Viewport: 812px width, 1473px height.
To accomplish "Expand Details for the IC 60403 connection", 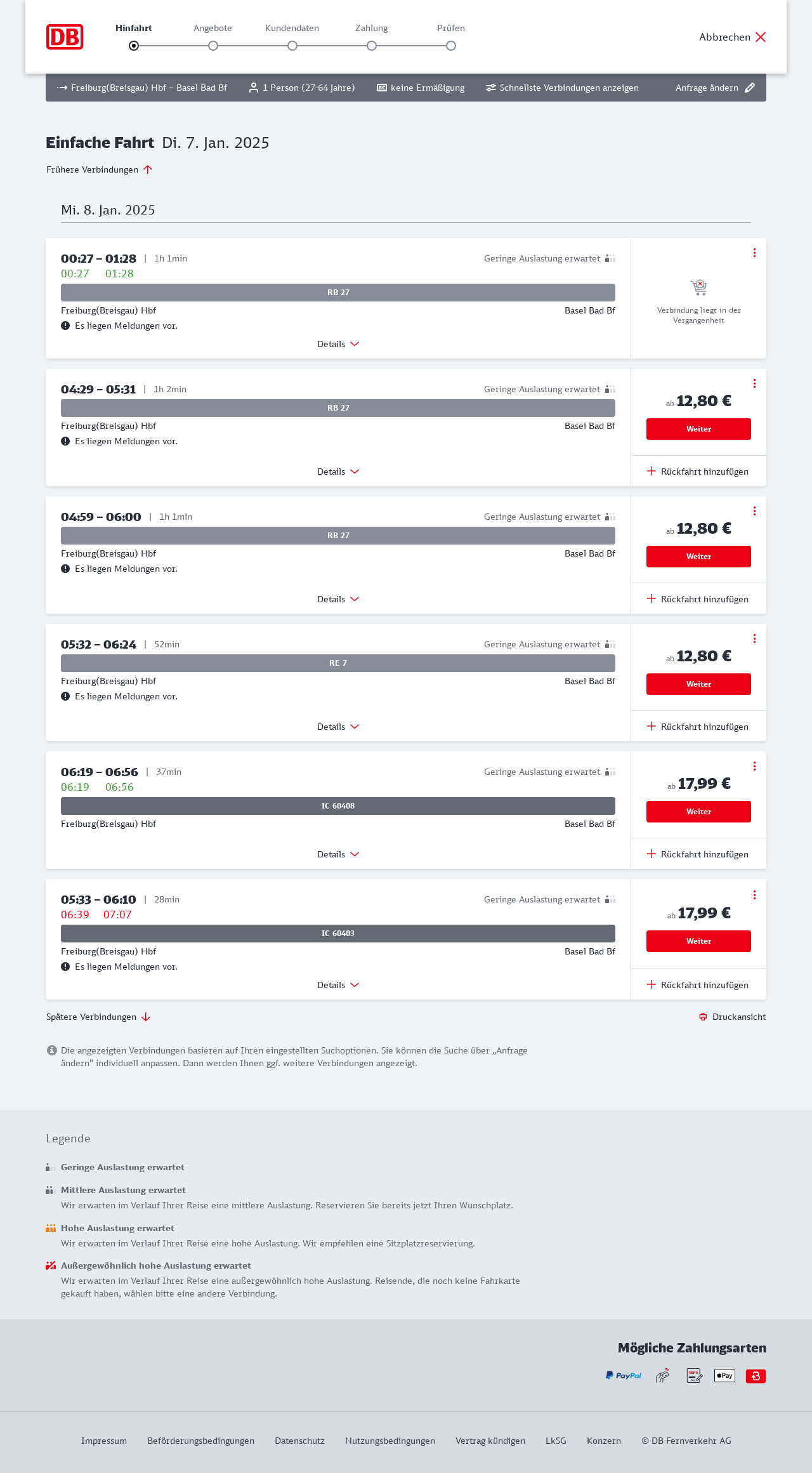I will click(x=338, y=985).
